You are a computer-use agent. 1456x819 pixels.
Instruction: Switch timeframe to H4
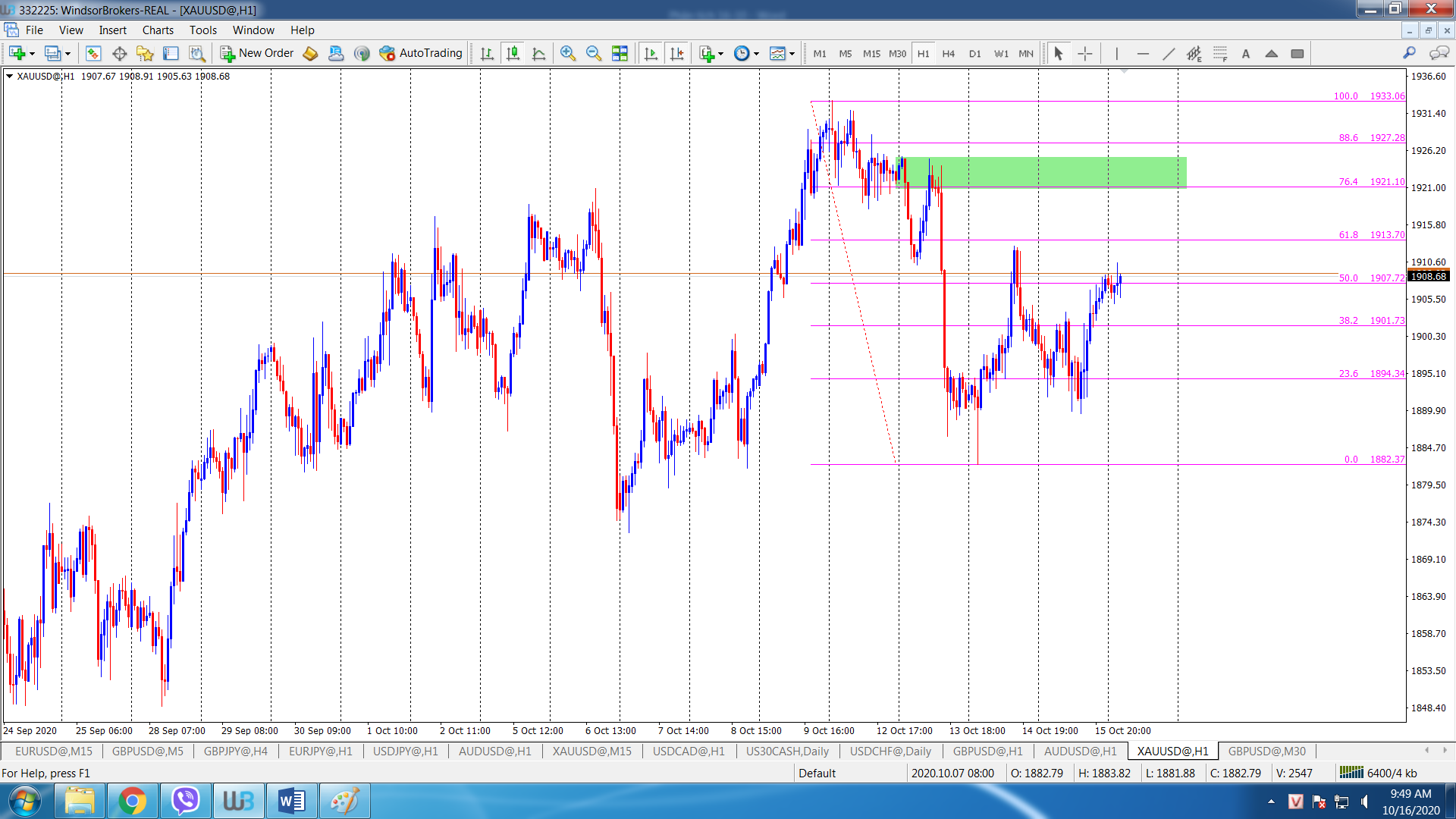click(949, 53)
